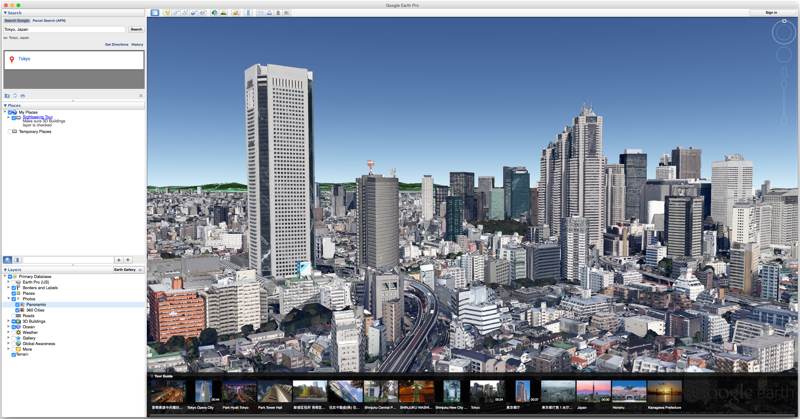This screenshot has width=800, height=419.
Task: Click the copy-to-My-Places folder icon below results
Action: (7, 95)
